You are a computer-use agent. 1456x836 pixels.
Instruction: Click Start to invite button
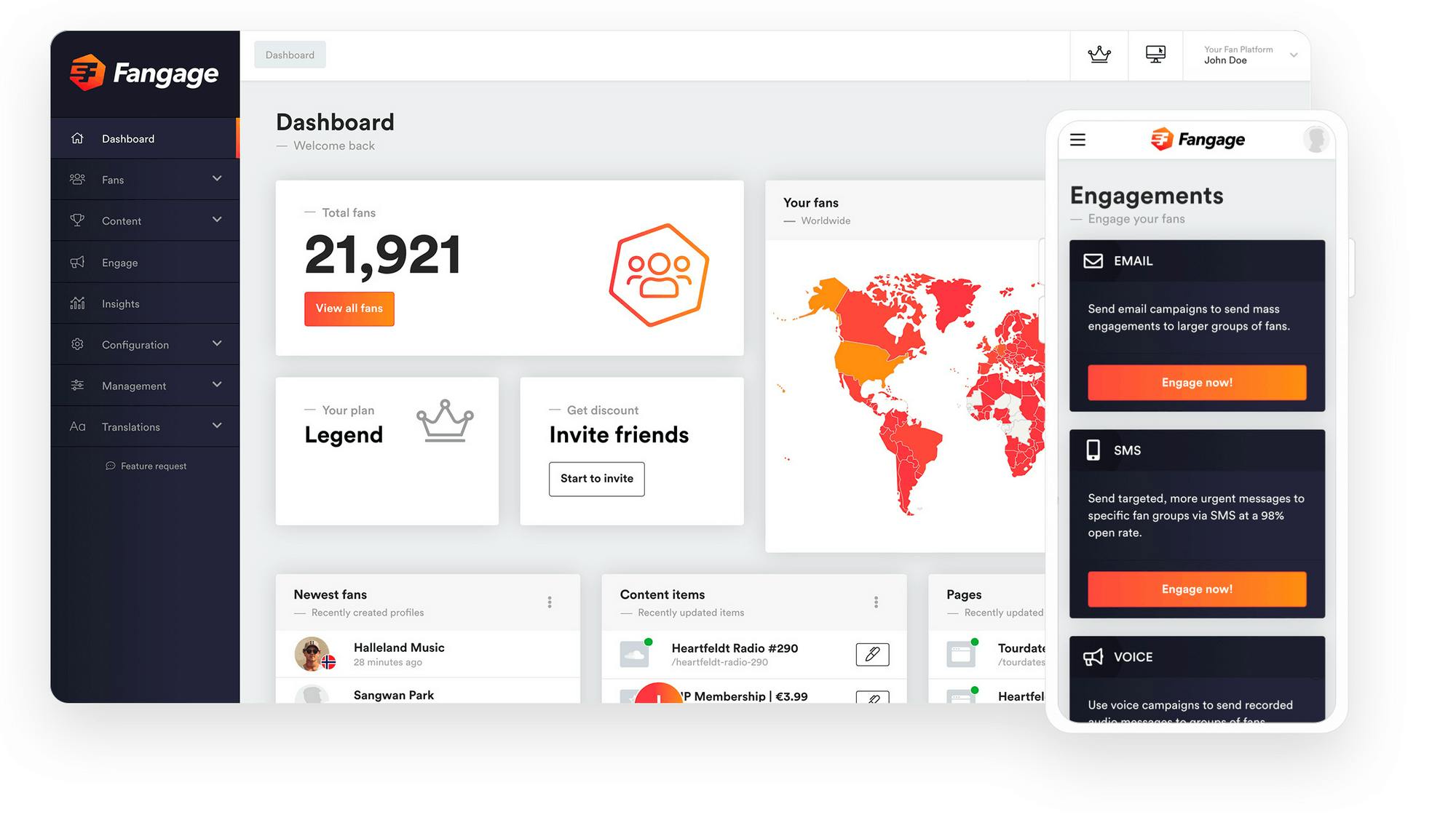597,479
